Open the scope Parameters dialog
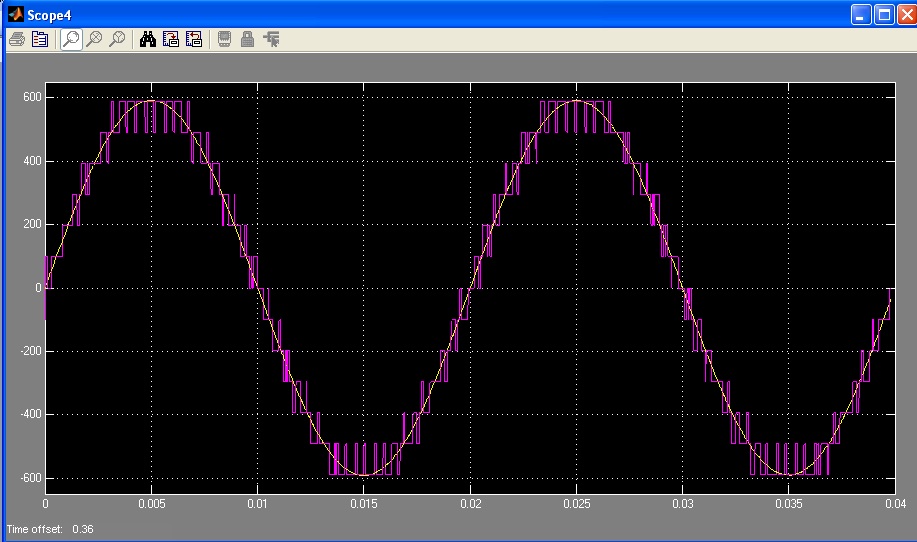The image size is (917, 542). (40, 39)
